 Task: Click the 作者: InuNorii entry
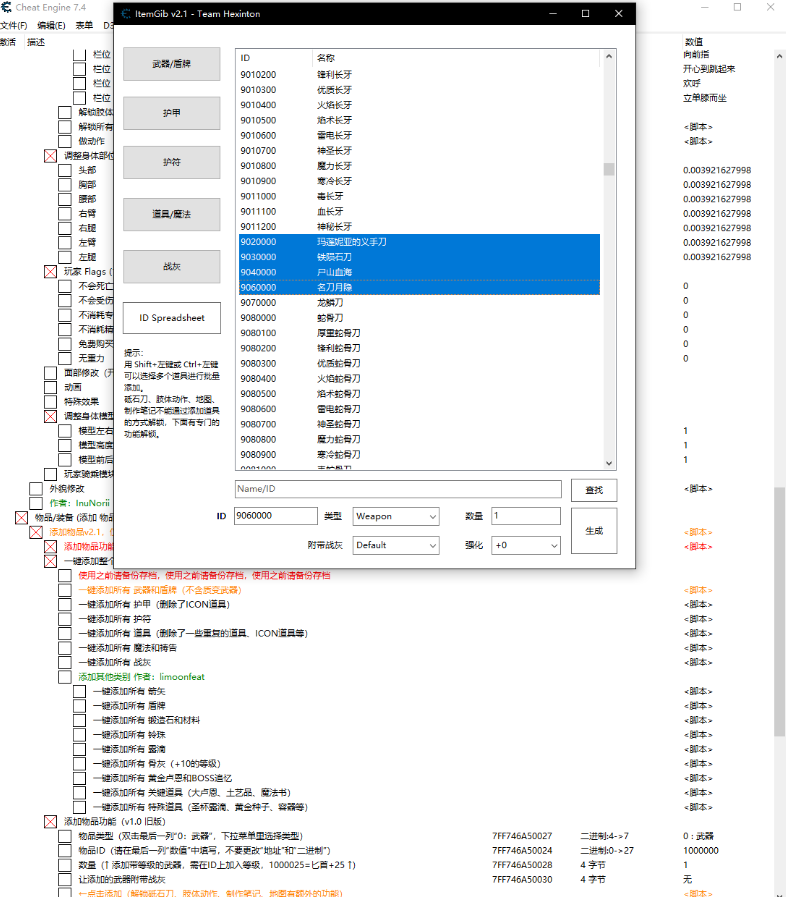coord(80,503)
